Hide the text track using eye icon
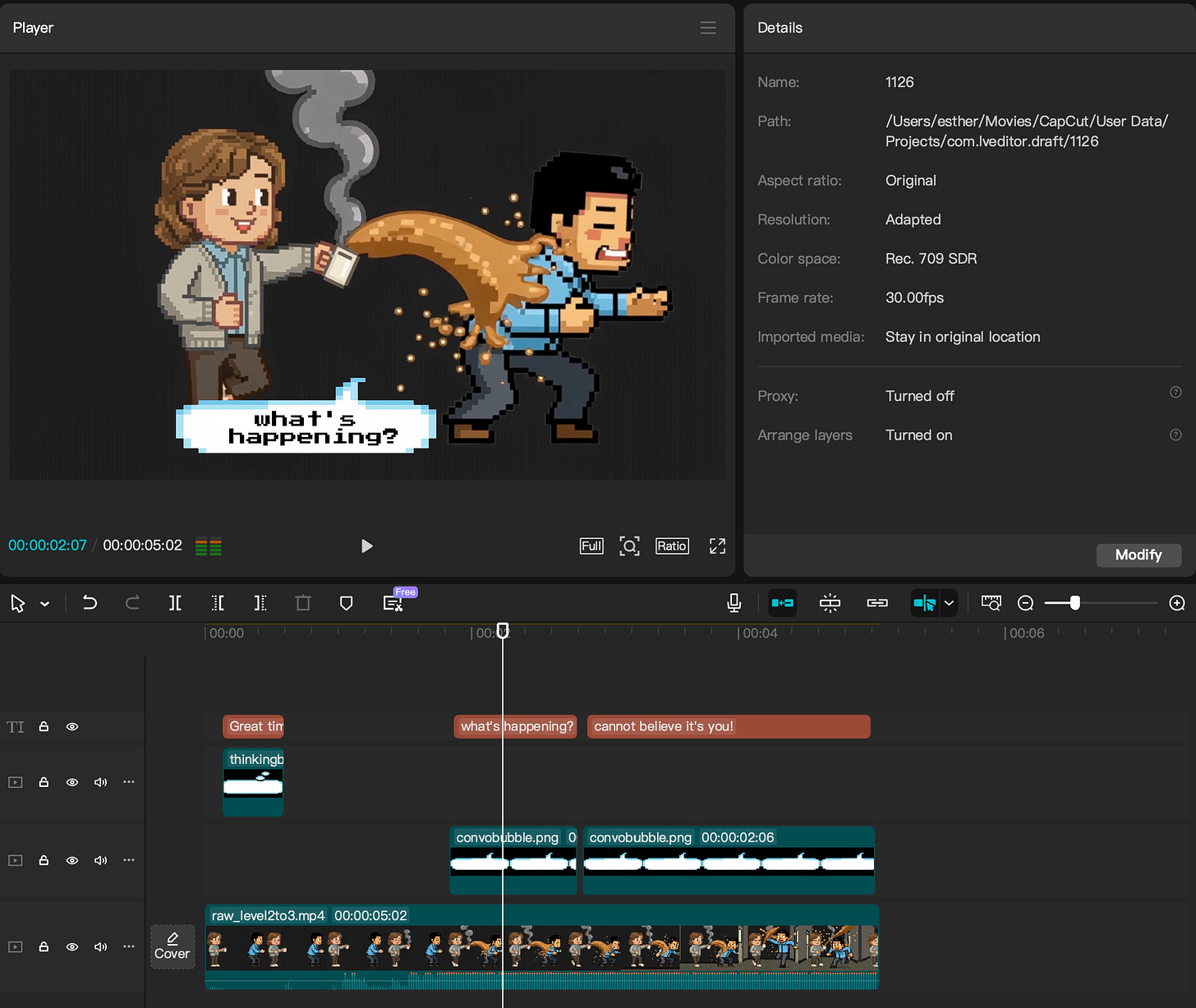This screenshot has width=1196, height=1008. pyautogui.click(x=72, y=727)
